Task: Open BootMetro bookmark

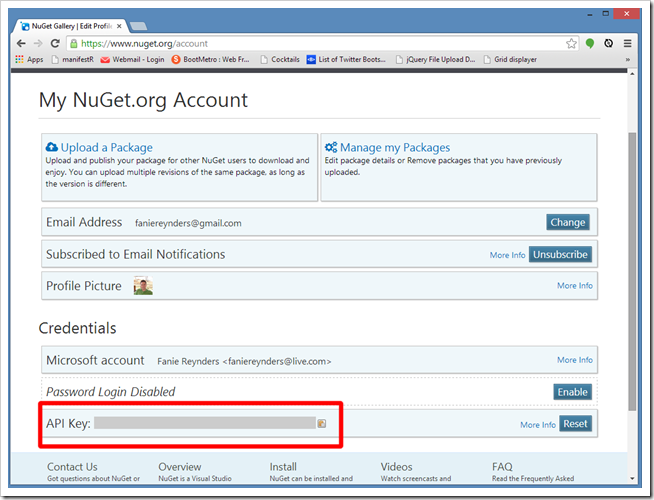Action: coord(211,59)
